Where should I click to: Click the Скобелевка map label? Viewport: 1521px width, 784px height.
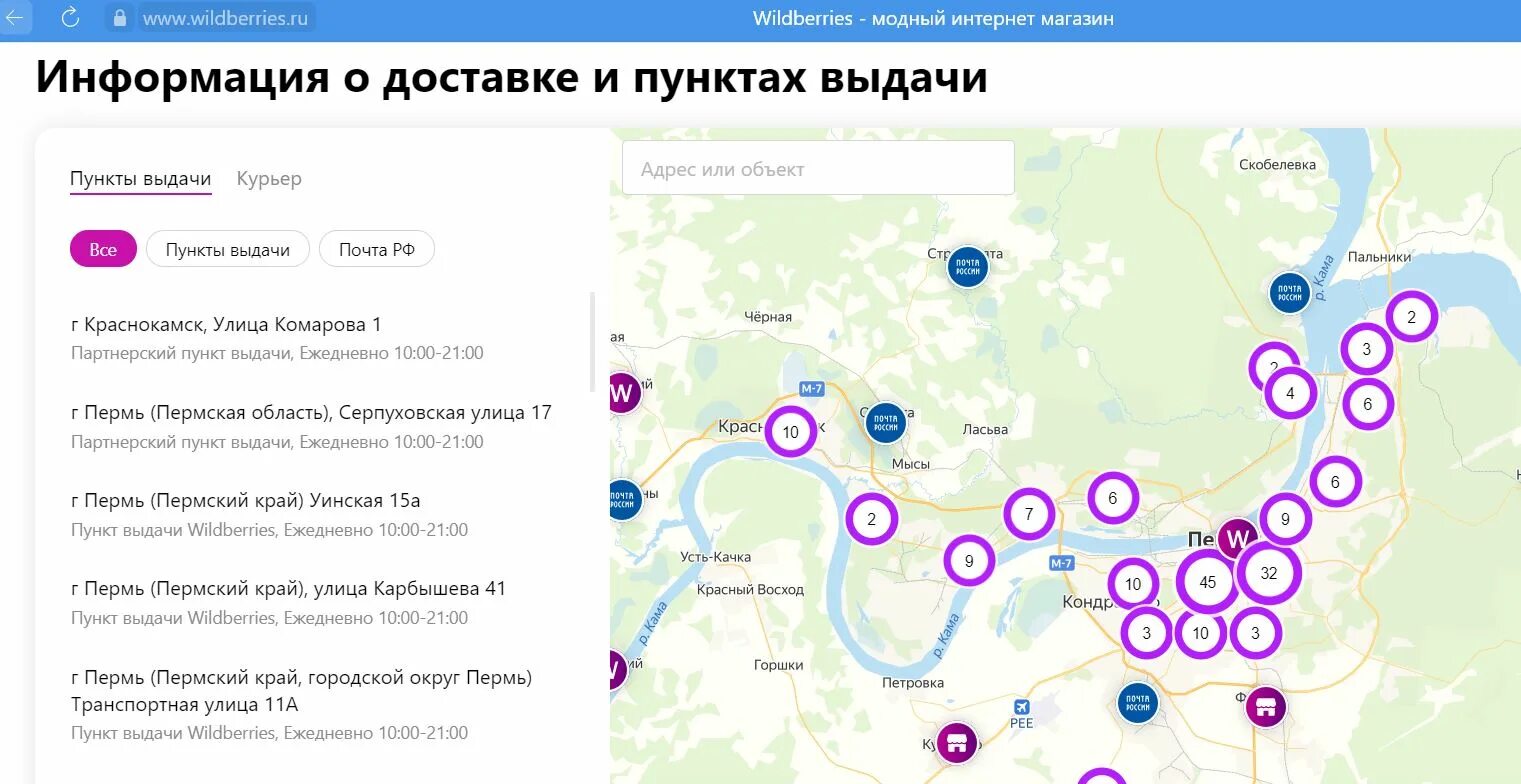pos(1277,164)
